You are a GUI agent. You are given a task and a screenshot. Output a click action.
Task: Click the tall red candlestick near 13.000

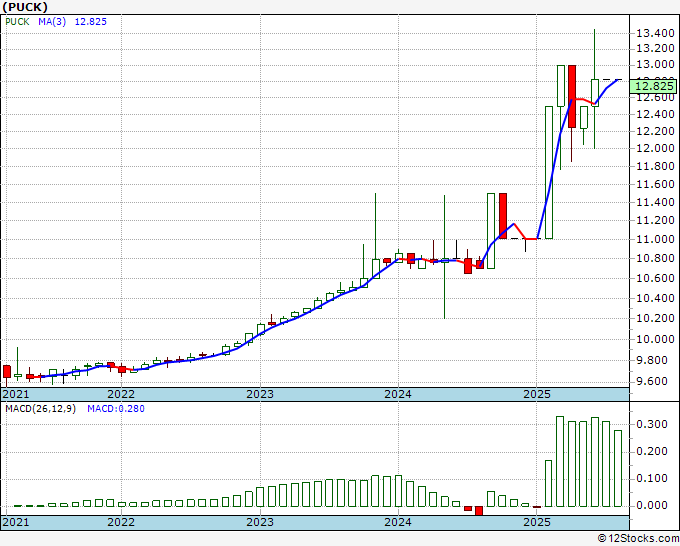pyautogui.click(x=572, y=96)
